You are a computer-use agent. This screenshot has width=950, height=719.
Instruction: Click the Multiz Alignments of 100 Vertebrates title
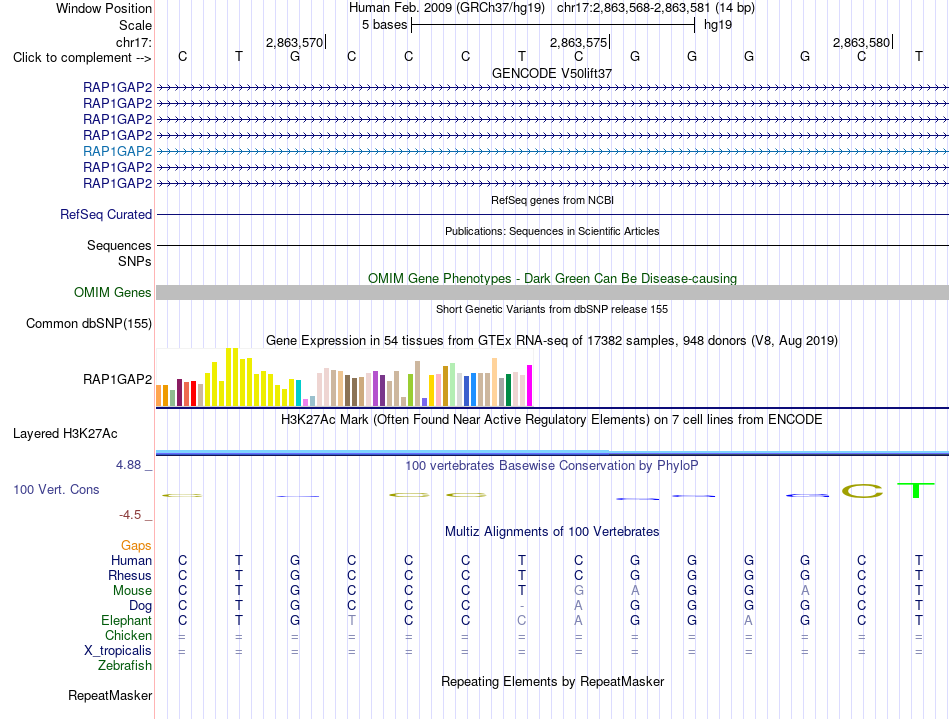(x=552, y=531)
